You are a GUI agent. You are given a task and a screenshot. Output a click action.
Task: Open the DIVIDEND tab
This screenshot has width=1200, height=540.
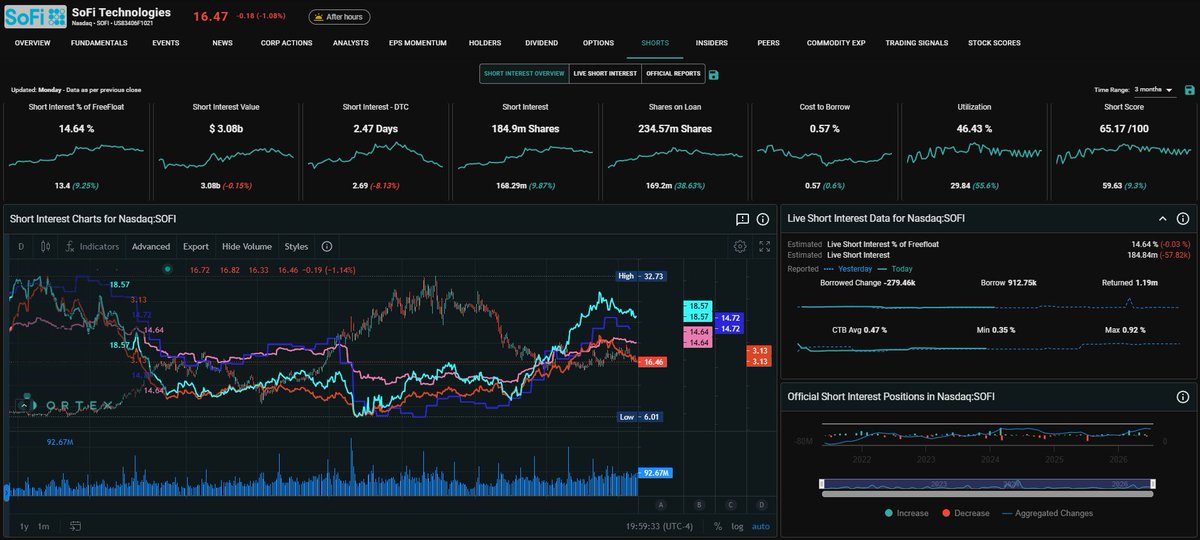[x=541, y=43]
